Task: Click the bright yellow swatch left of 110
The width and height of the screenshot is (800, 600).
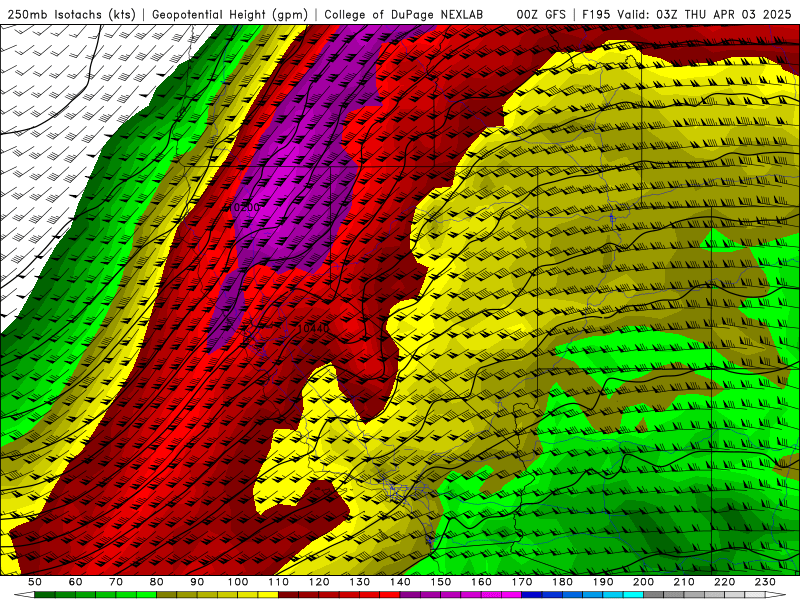Action: pos(268,595)
